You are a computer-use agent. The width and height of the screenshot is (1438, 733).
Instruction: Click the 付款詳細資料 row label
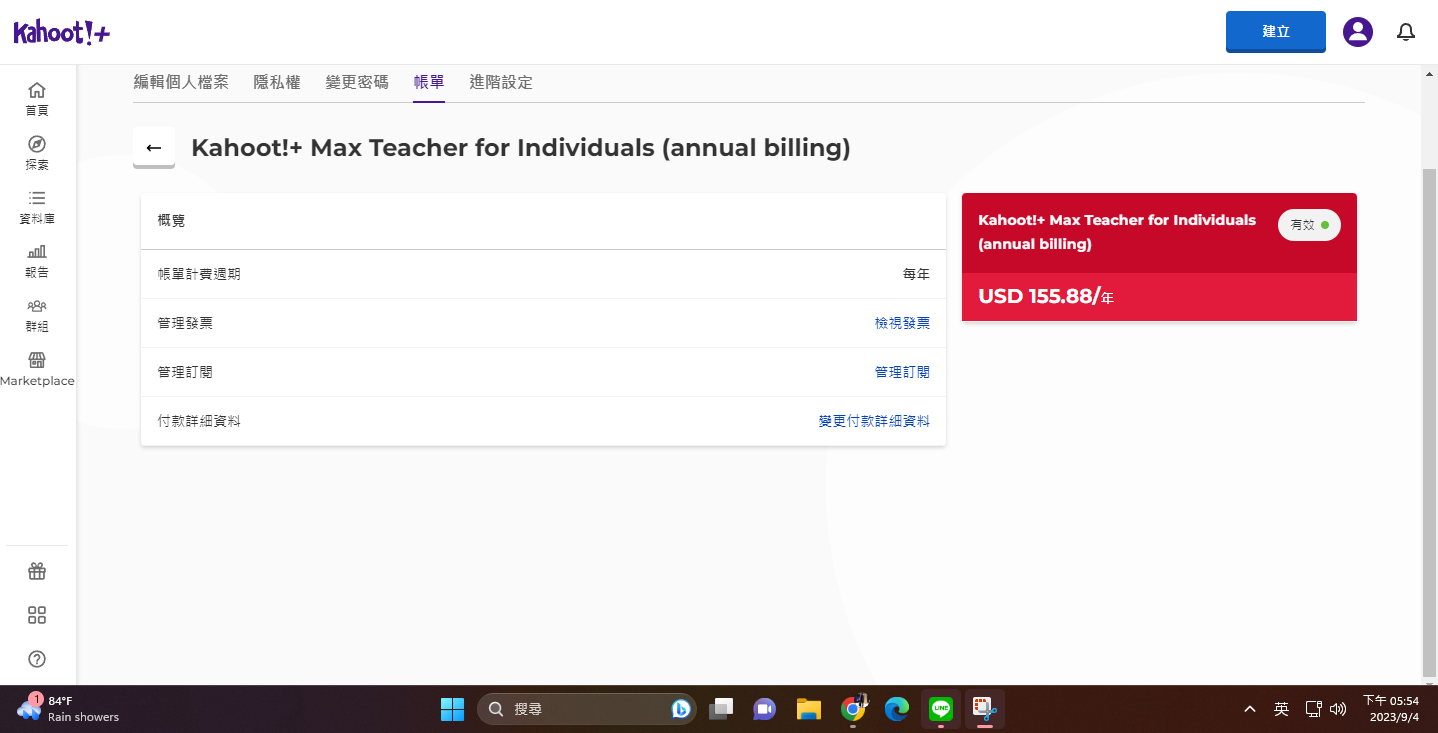[199, 421]
